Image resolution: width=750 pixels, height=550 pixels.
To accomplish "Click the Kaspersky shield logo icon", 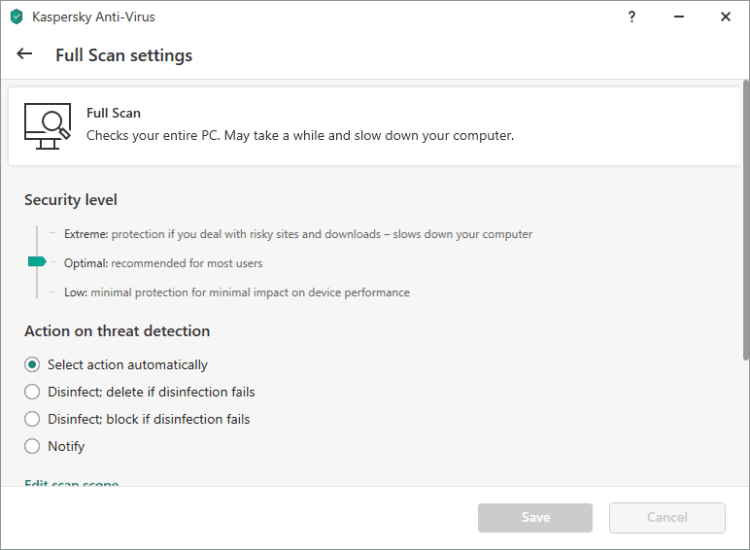I will click(16, 17).
